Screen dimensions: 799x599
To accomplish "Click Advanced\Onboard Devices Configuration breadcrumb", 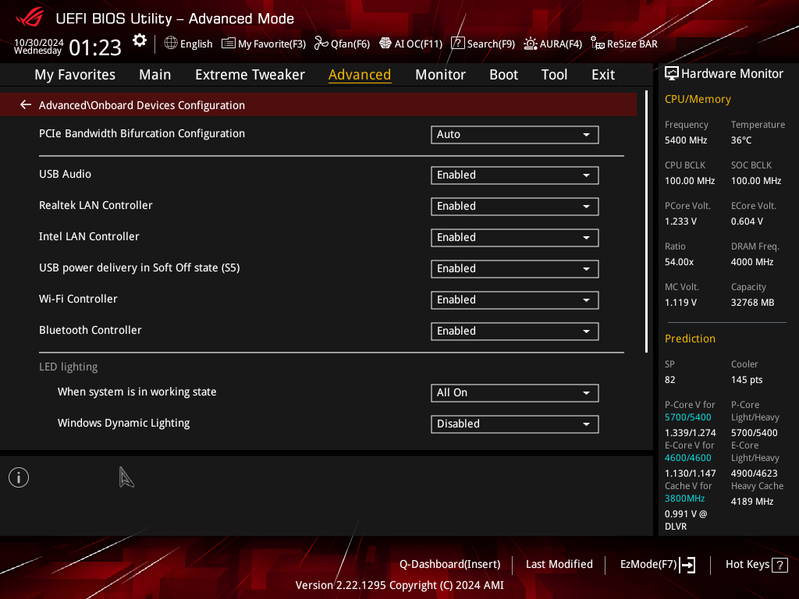I will [x=142, y=105].
